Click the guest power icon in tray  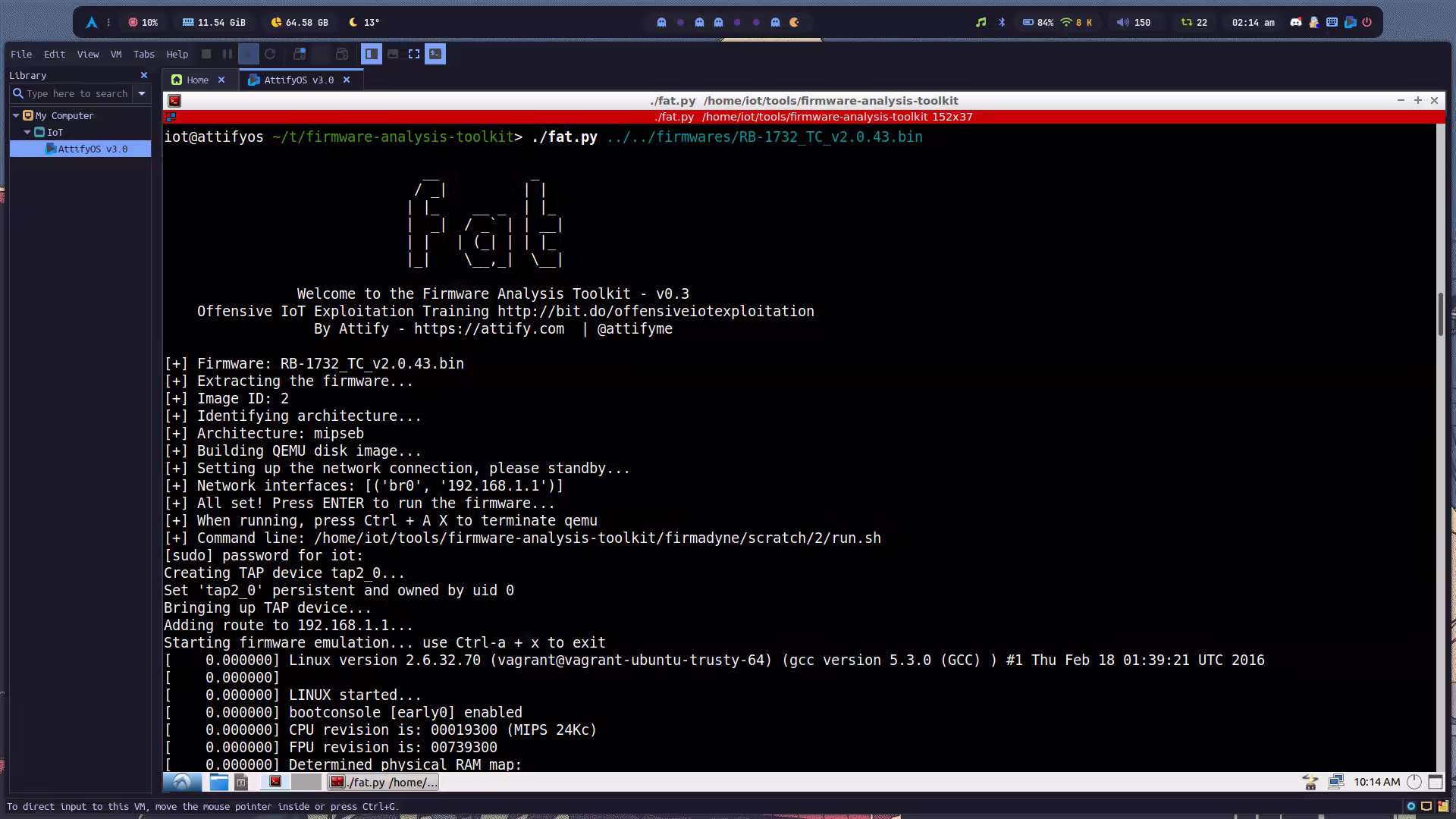click(1414, 782)
